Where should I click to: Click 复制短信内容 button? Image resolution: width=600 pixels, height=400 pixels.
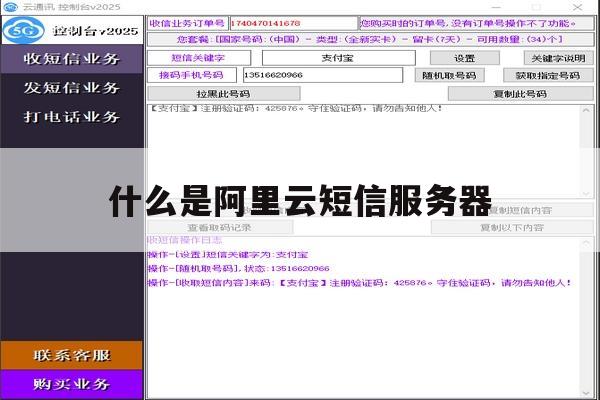(x=520, y=210)
